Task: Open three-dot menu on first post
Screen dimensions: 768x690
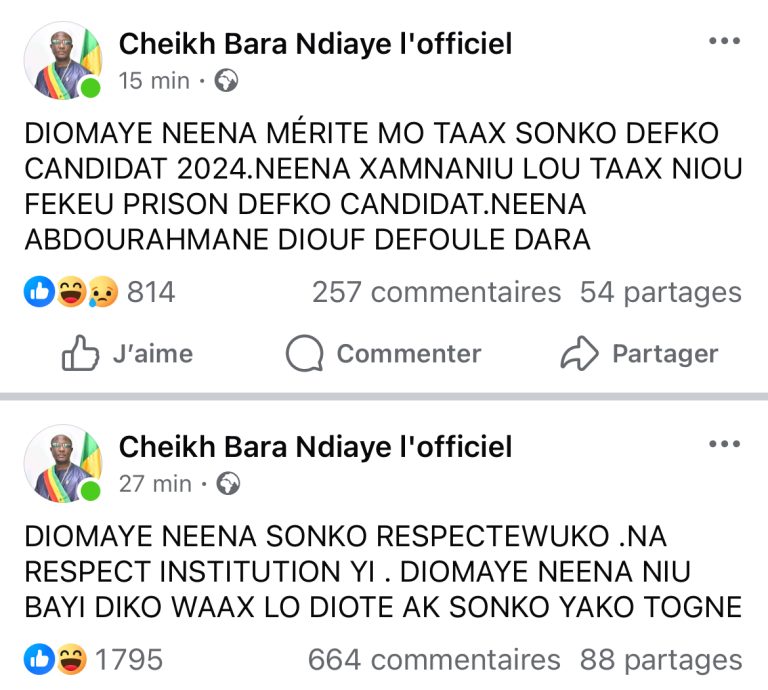Action: (x=724, y=41)
